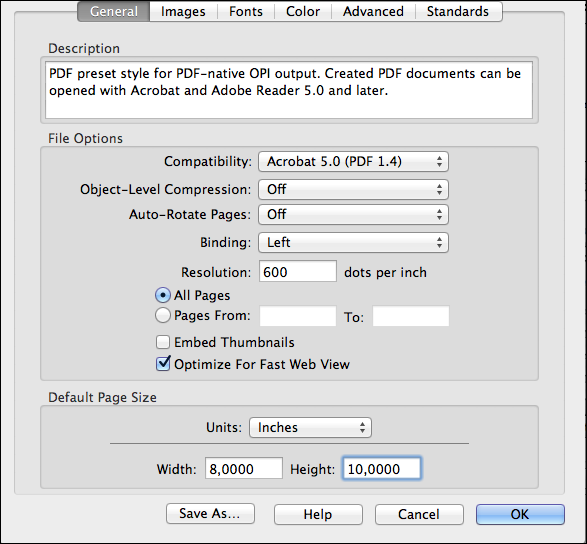Click the Help button
The height and width of the screenshot is (544, 587).
coord(318,514)
